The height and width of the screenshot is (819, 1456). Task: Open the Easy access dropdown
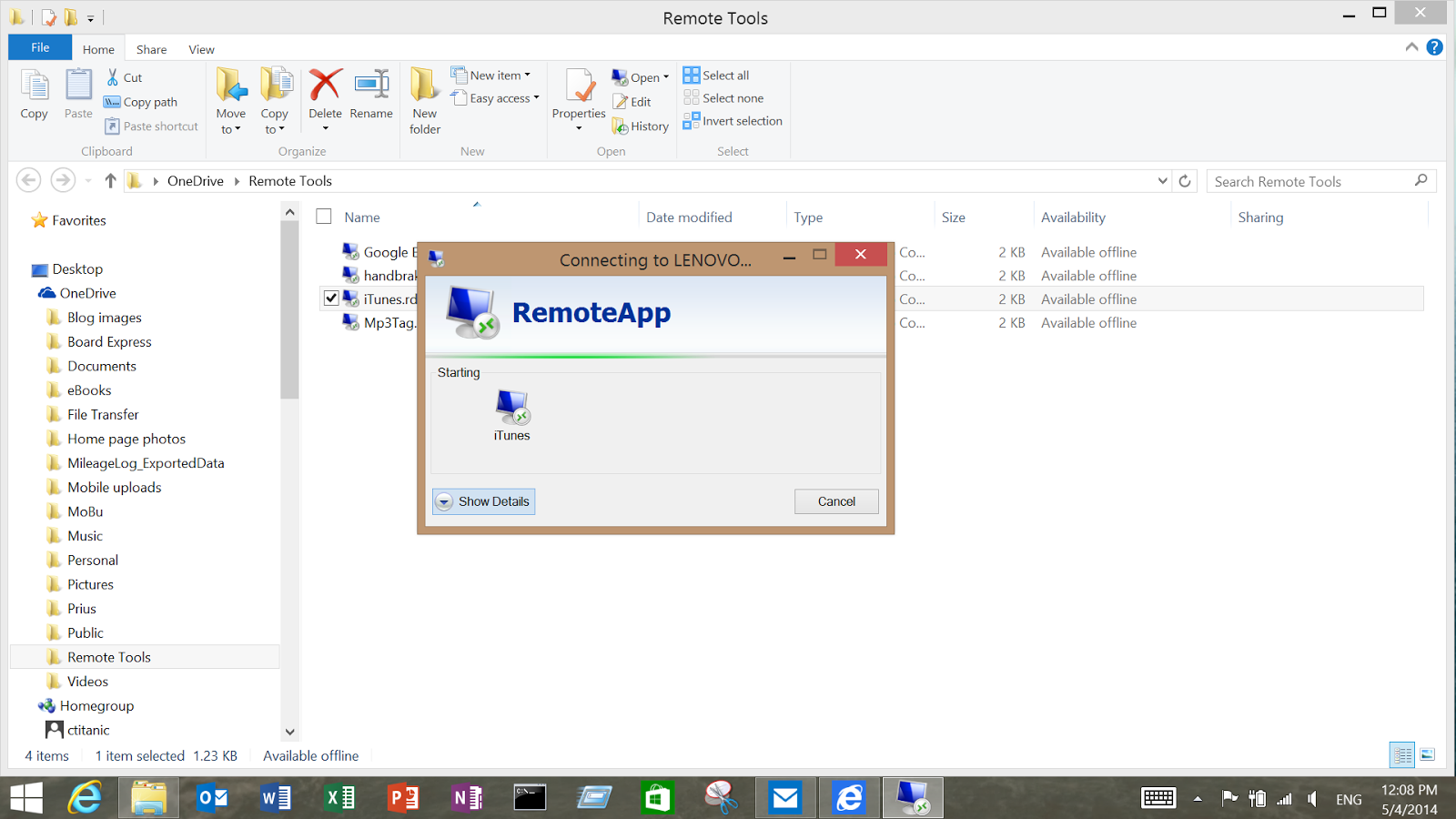(x=495, y=98)
